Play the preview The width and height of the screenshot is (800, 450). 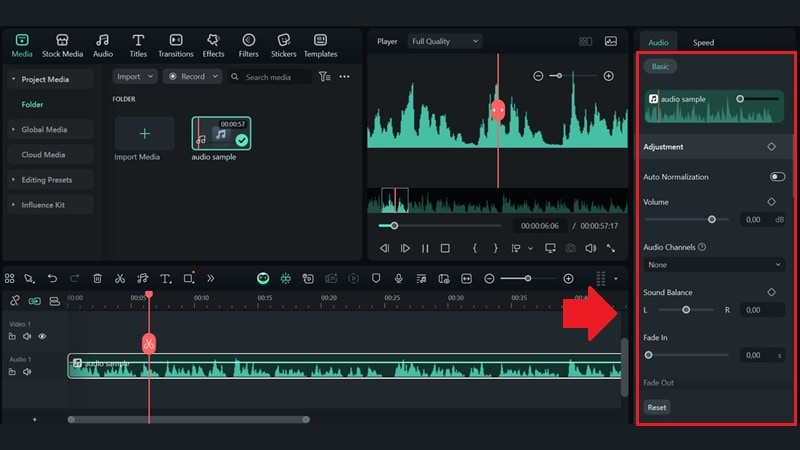coord(405,248)
